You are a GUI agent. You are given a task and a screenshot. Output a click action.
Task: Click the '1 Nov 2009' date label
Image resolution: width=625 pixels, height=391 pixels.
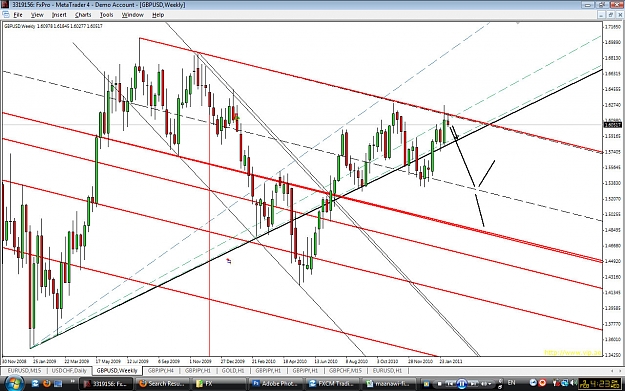point(200,361)
